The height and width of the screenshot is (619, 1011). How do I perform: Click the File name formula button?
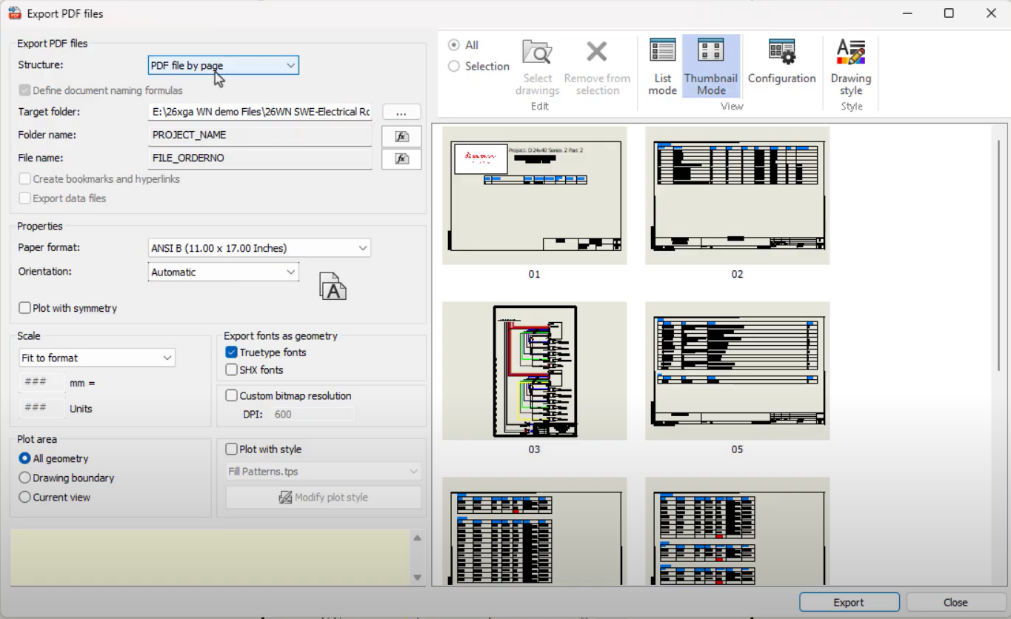[401, 159]
